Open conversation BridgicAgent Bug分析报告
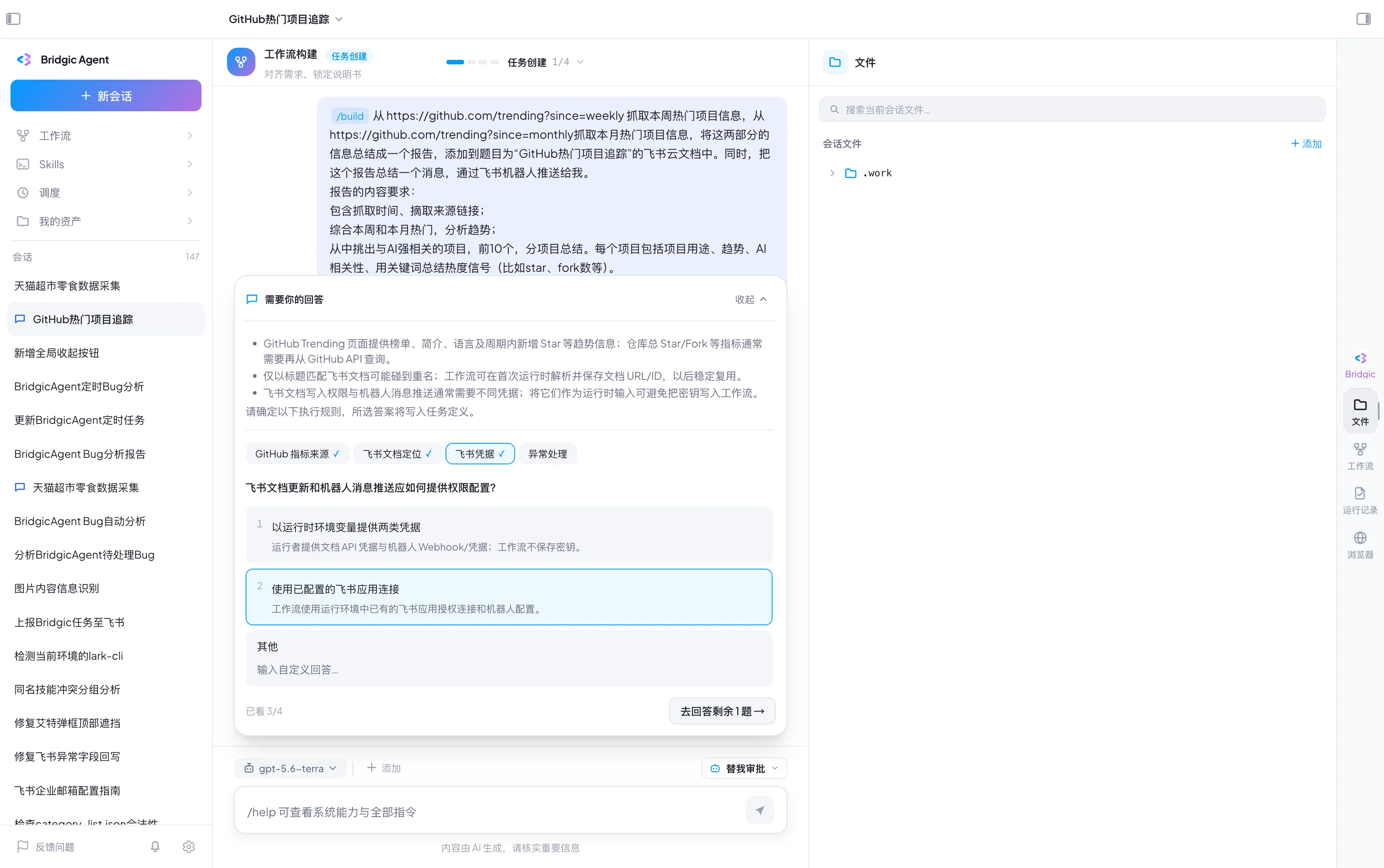This screenshot has height=868, width=1384. coord(106,453)
